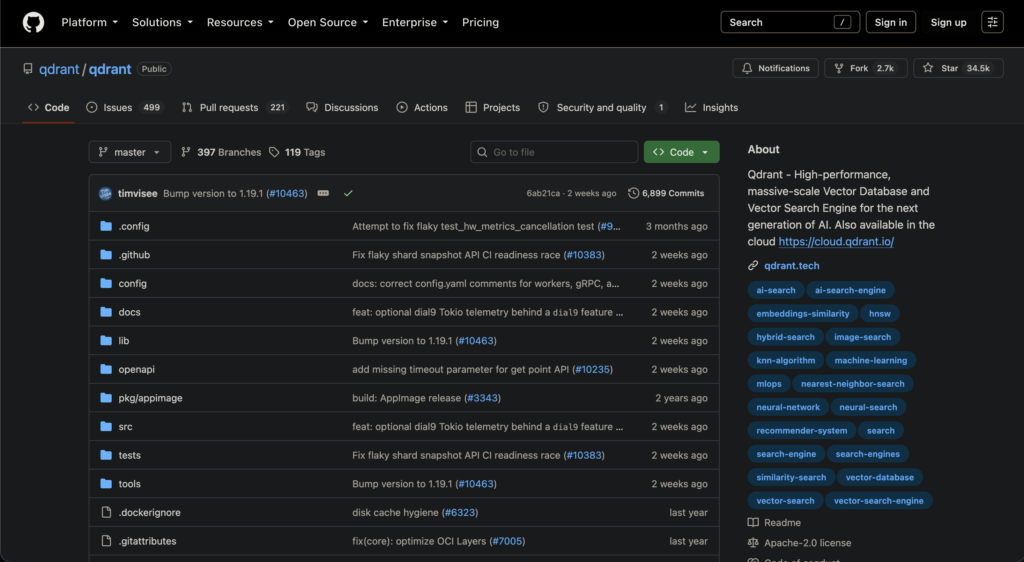Open the GitHub logo homepage
The height and width of the screenshot is (562, 1024).
pos(33,22)
